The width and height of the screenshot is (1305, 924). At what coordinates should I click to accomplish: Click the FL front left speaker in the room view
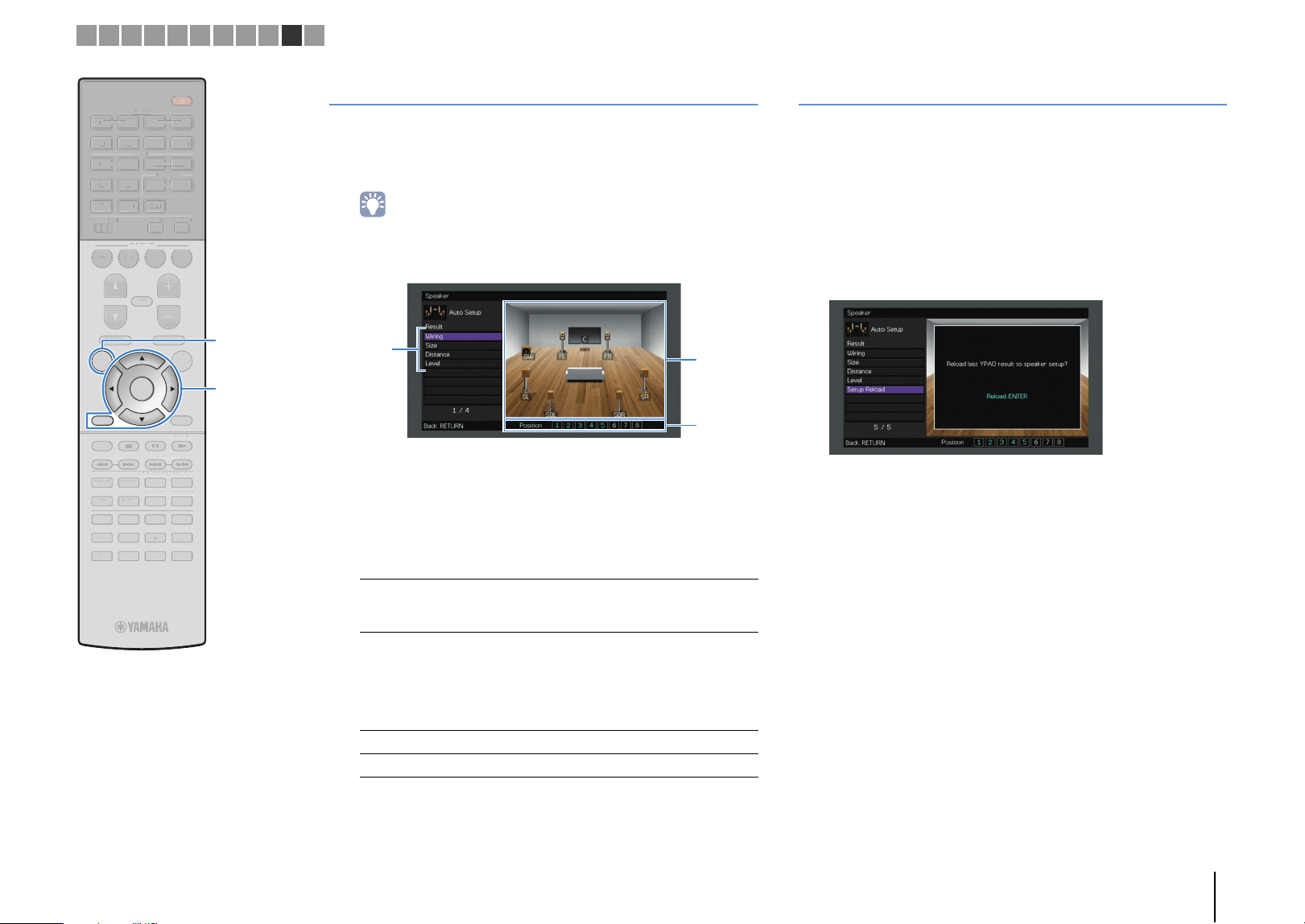[x=562, y=346]
